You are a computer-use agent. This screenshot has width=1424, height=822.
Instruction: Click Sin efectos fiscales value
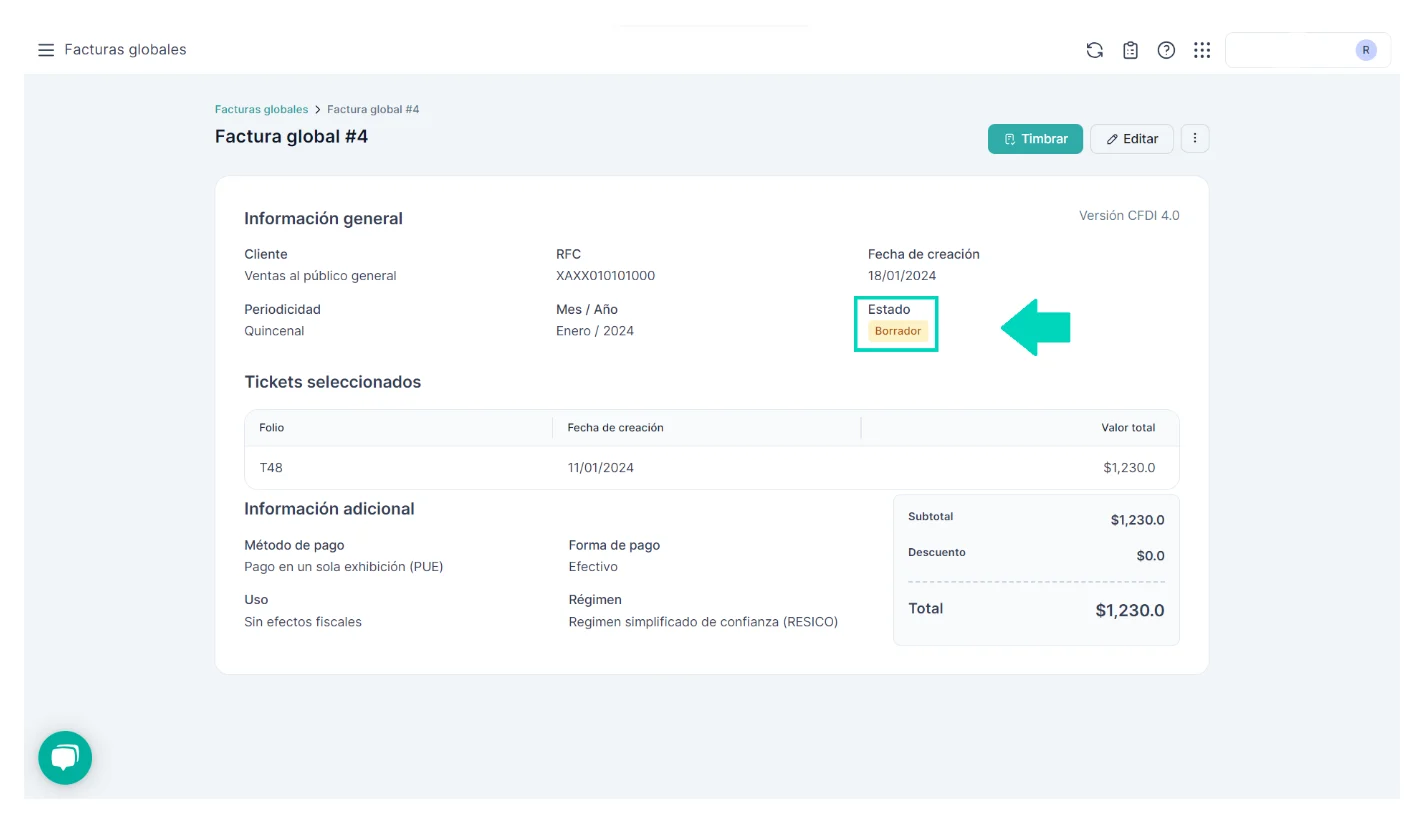(x=303, y=622)
